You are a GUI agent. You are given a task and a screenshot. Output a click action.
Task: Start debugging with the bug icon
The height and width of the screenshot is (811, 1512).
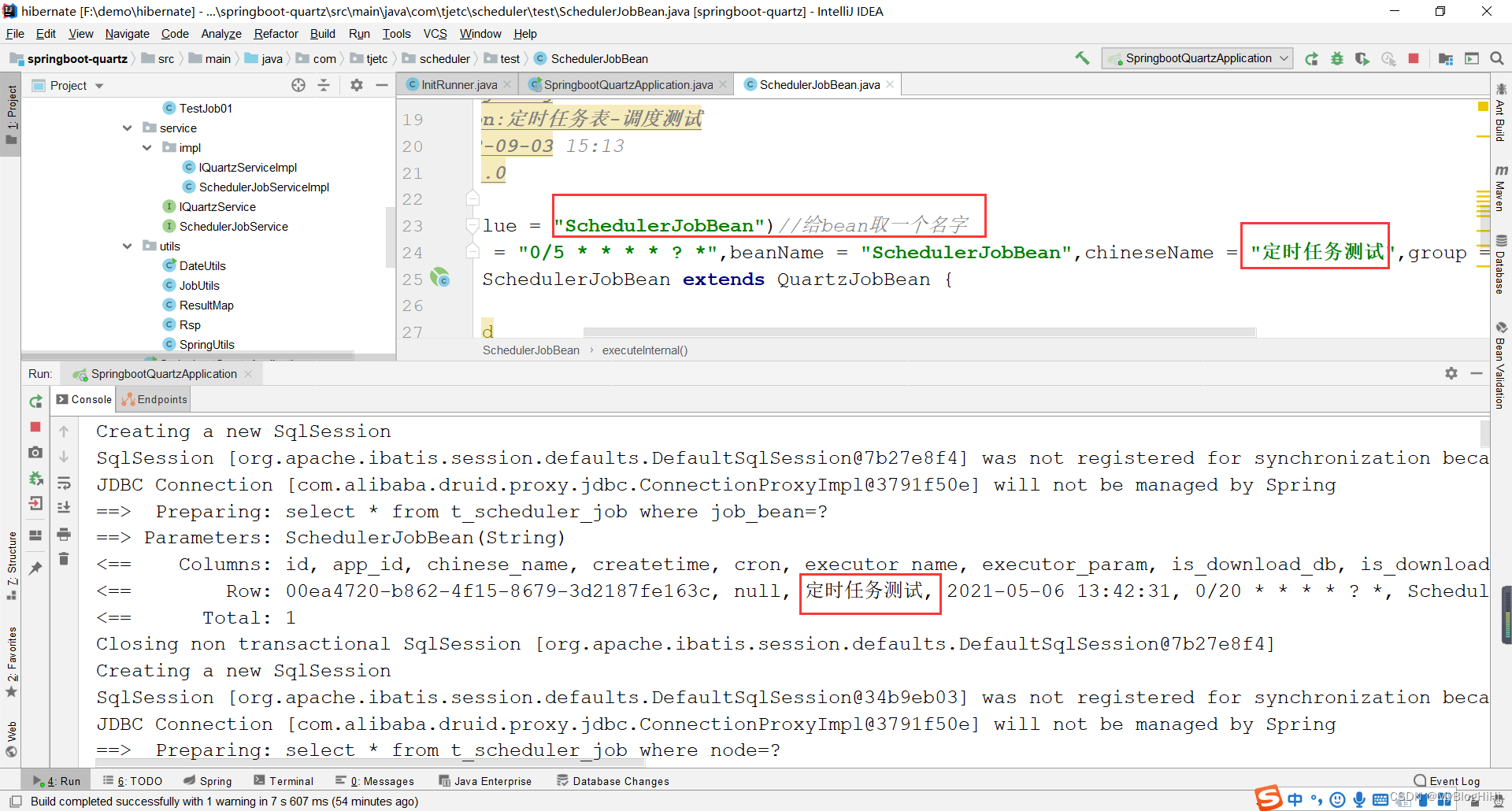tap(1337, 59)
